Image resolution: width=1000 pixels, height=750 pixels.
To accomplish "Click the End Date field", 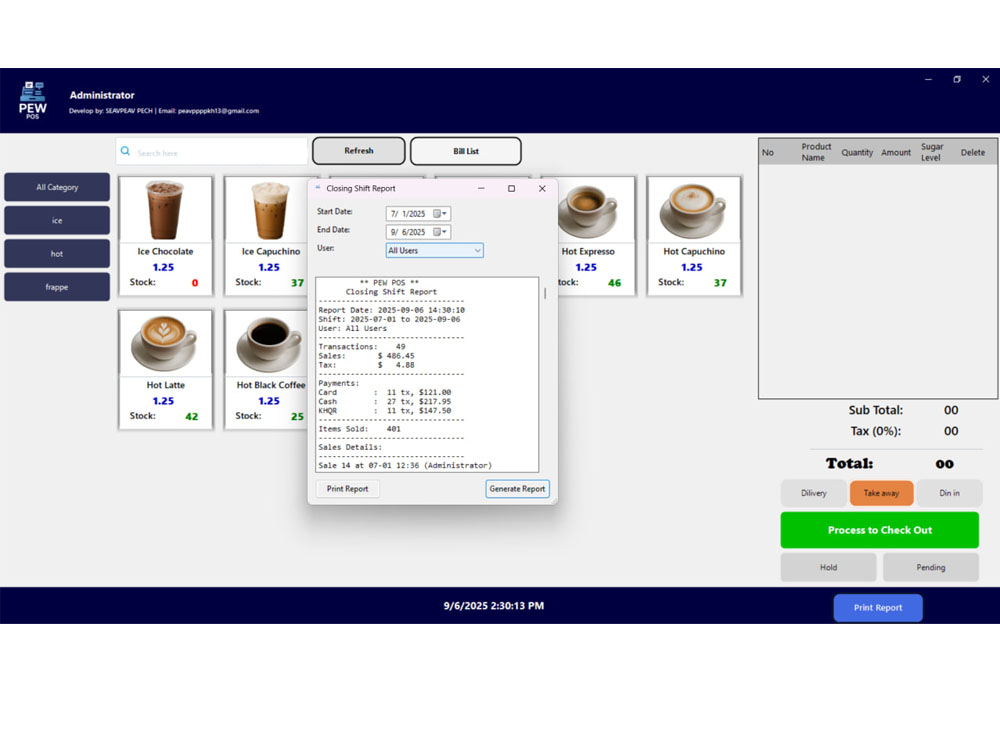I will [x=418, y=232].
